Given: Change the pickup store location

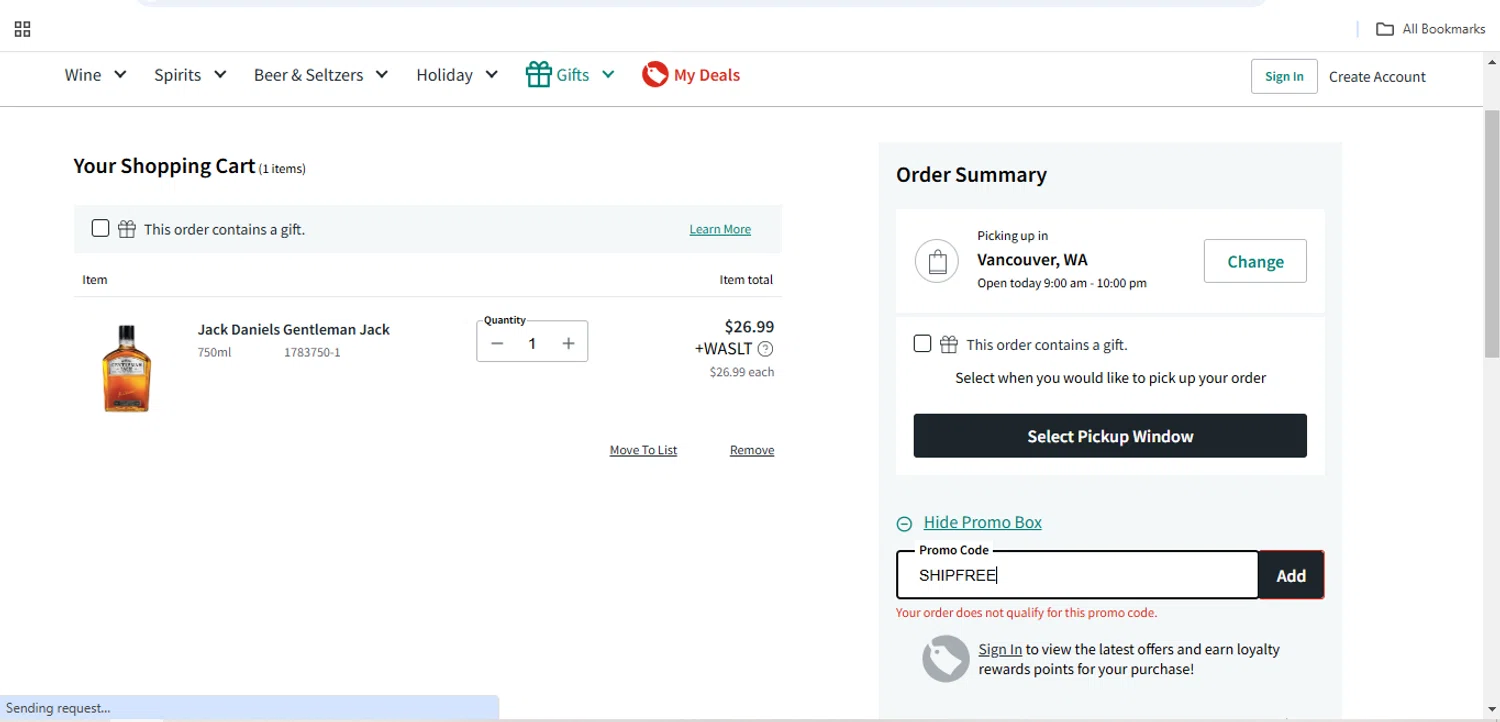Looking at the screenshot, I should 1255,261.
